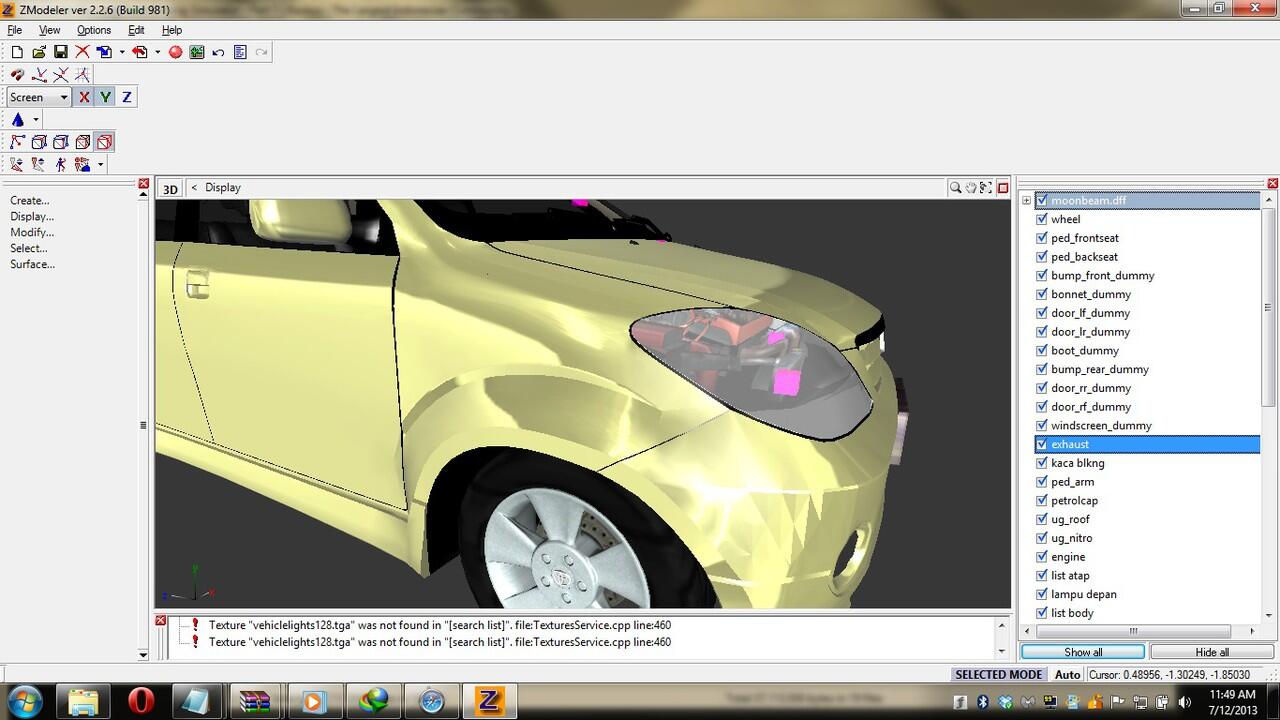Open the Options menu
This screenshot has height=720, width=1280.
tap(94, 30)
